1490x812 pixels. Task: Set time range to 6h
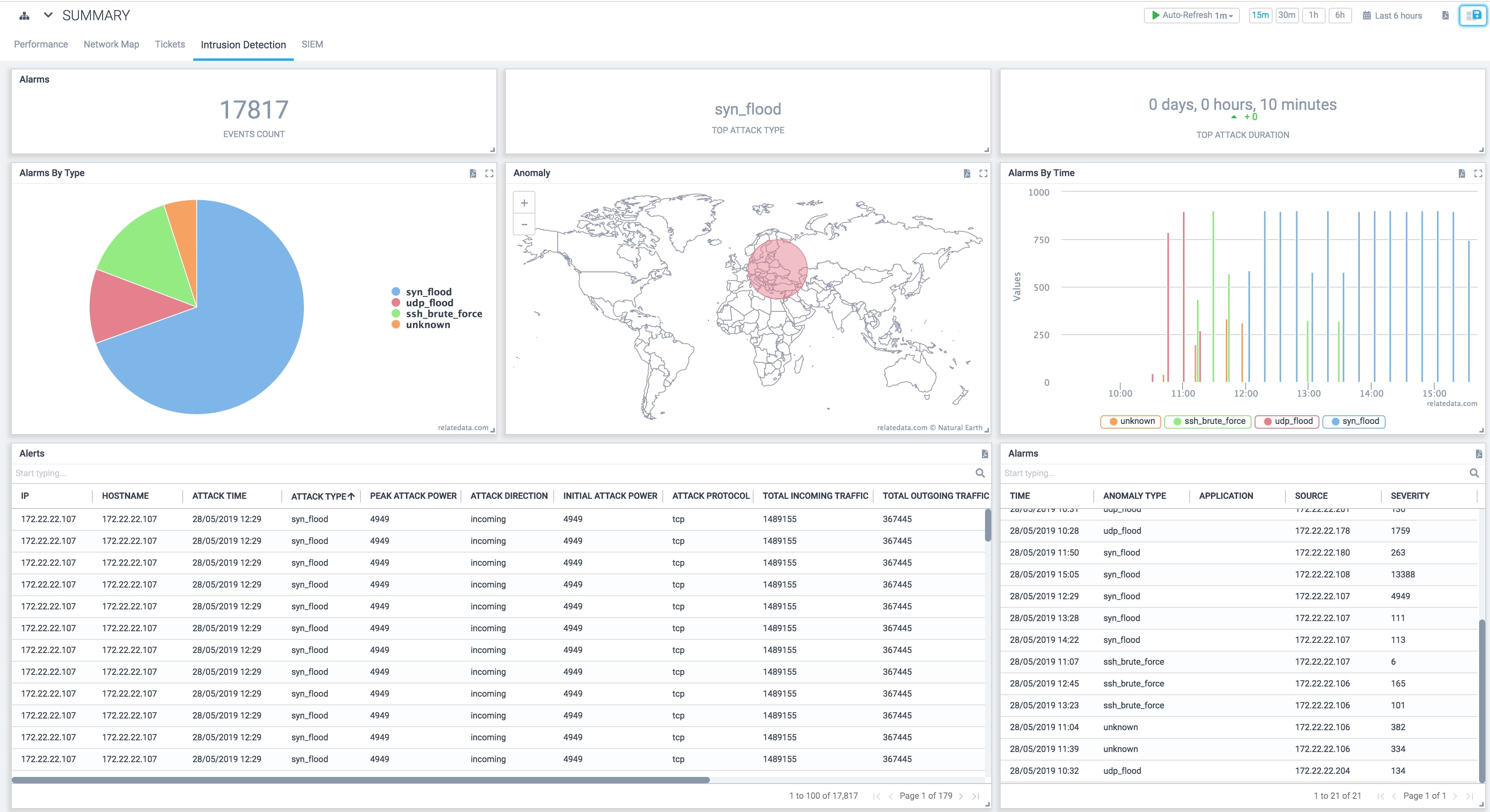(x=1340, y=15)
